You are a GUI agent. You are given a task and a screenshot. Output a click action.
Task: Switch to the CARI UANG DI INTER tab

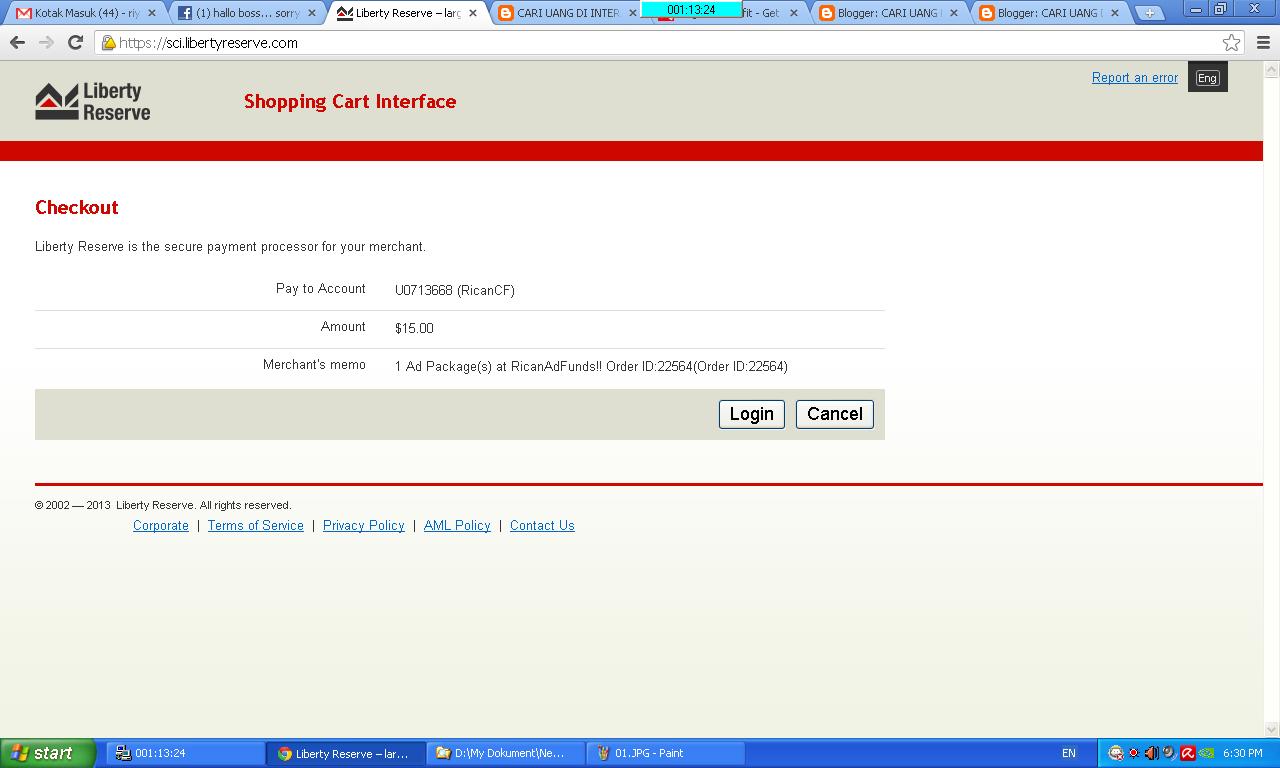click(x=568, y=13)
